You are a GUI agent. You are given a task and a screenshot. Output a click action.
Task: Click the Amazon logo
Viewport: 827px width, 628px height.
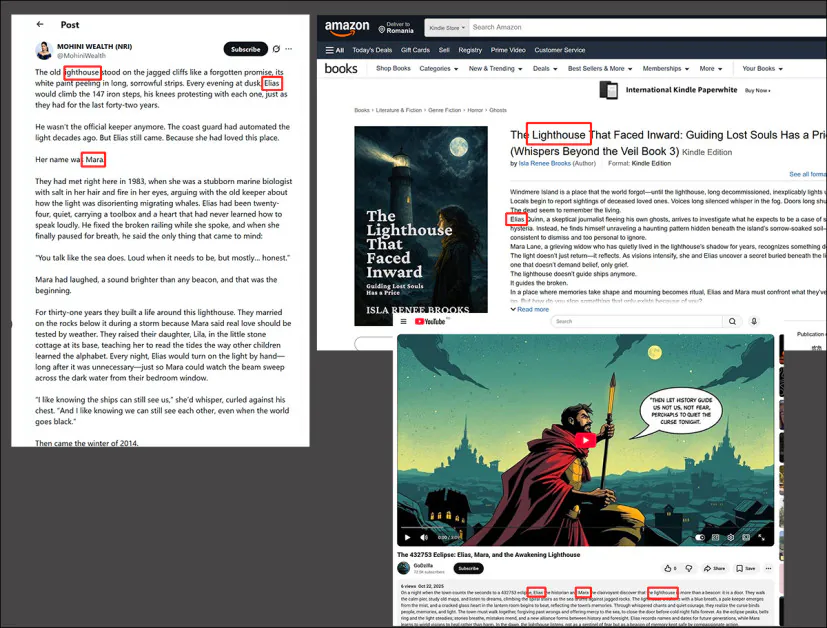pos(347,27)
